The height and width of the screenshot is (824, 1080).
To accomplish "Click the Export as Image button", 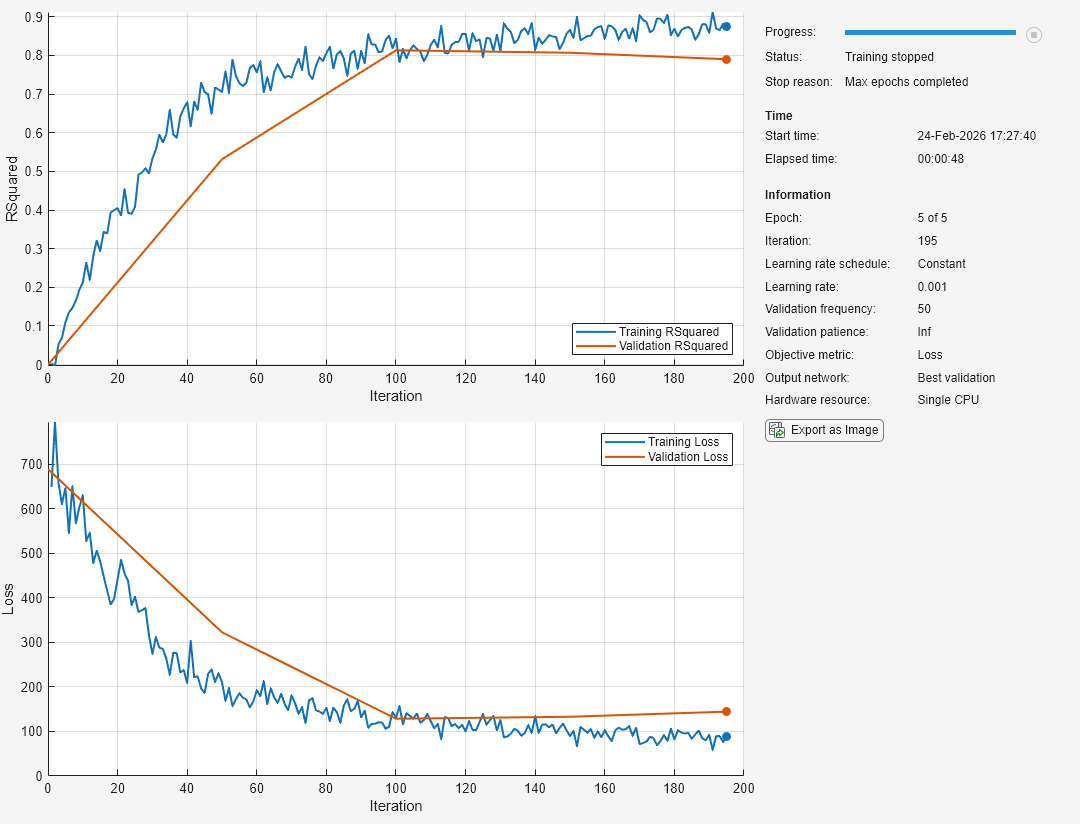I will pos(824,430).
